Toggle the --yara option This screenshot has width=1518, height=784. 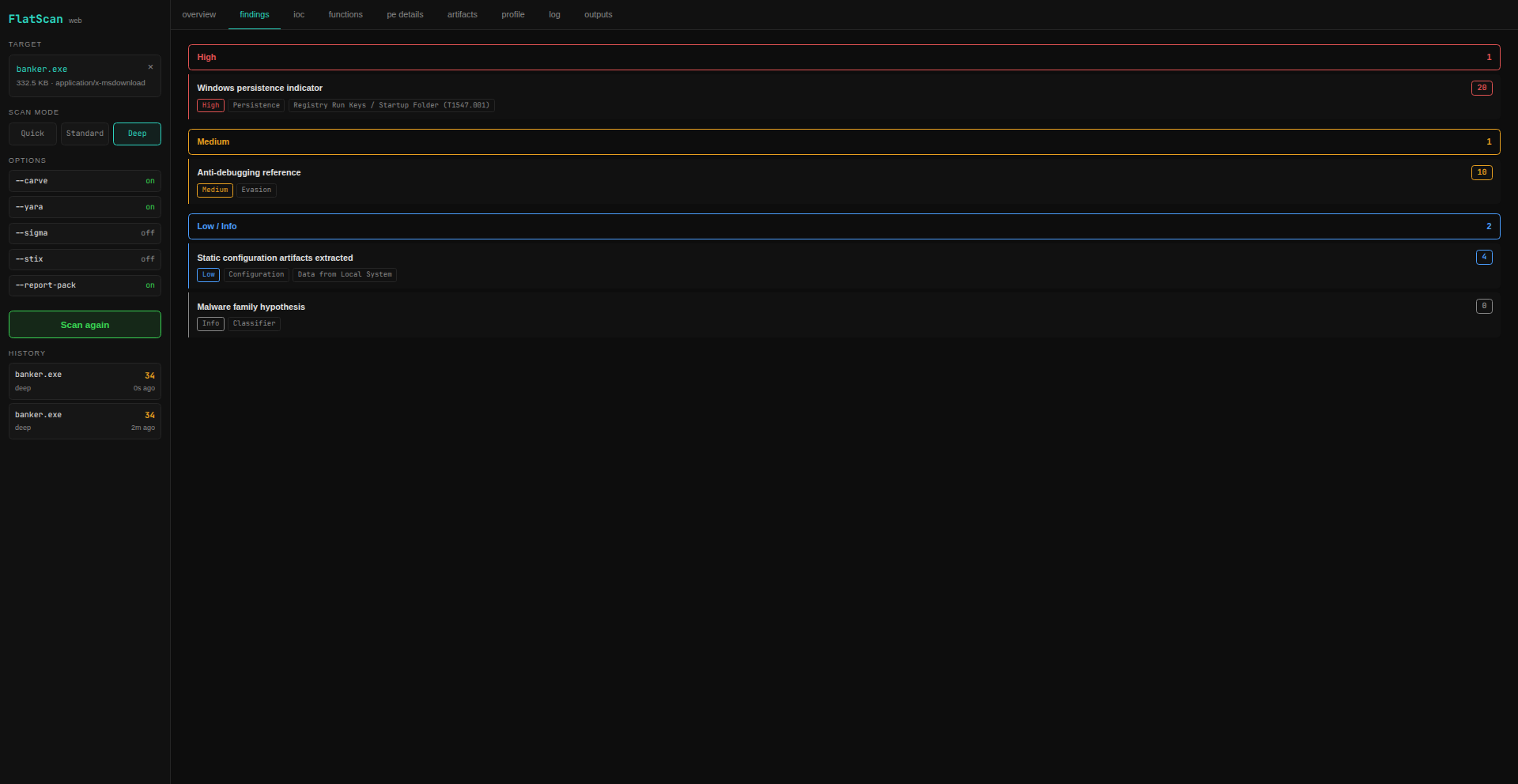[x=85, y=207]
